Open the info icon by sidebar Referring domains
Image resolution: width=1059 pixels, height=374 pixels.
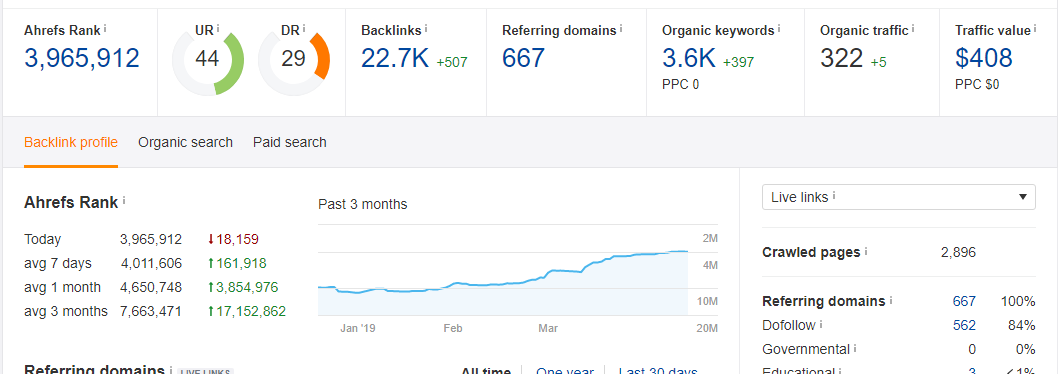891,300
